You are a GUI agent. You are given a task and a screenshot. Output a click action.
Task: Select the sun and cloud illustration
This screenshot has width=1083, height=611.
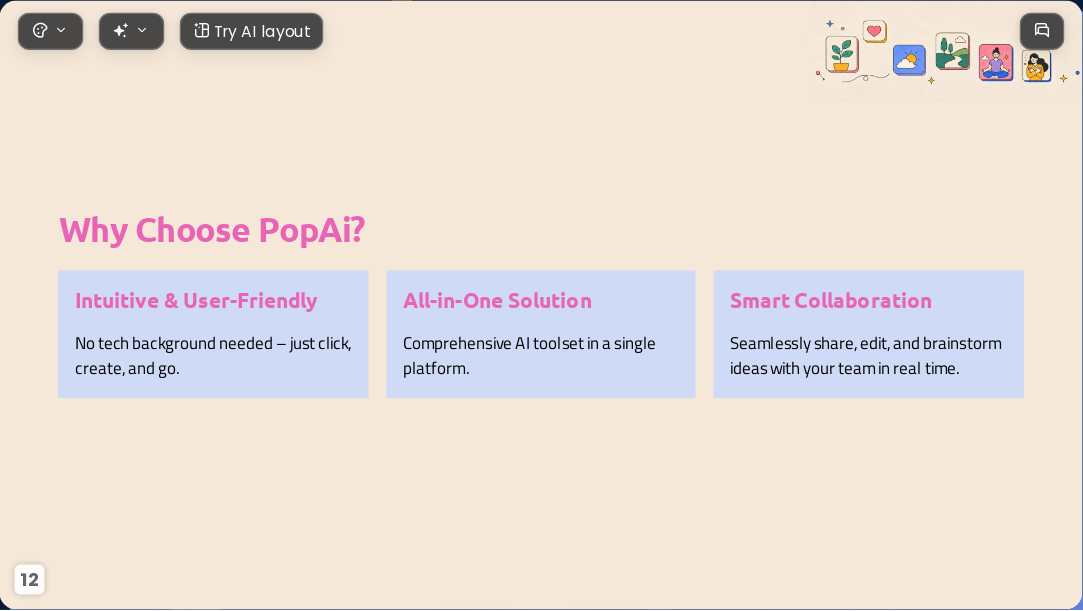pyautogui.click(x=909, y=61)
